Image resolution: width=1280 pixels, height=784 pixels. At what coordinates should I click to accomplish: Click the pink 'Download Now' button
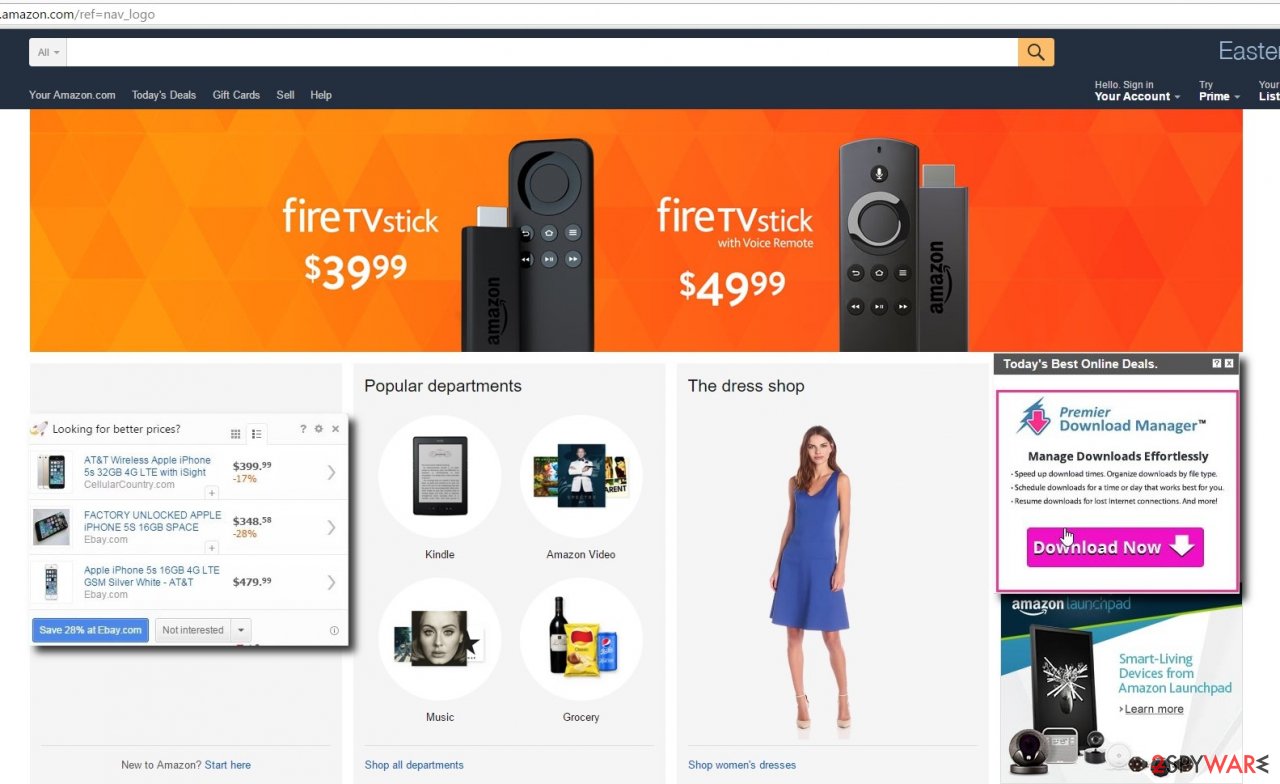[1115, 547]
